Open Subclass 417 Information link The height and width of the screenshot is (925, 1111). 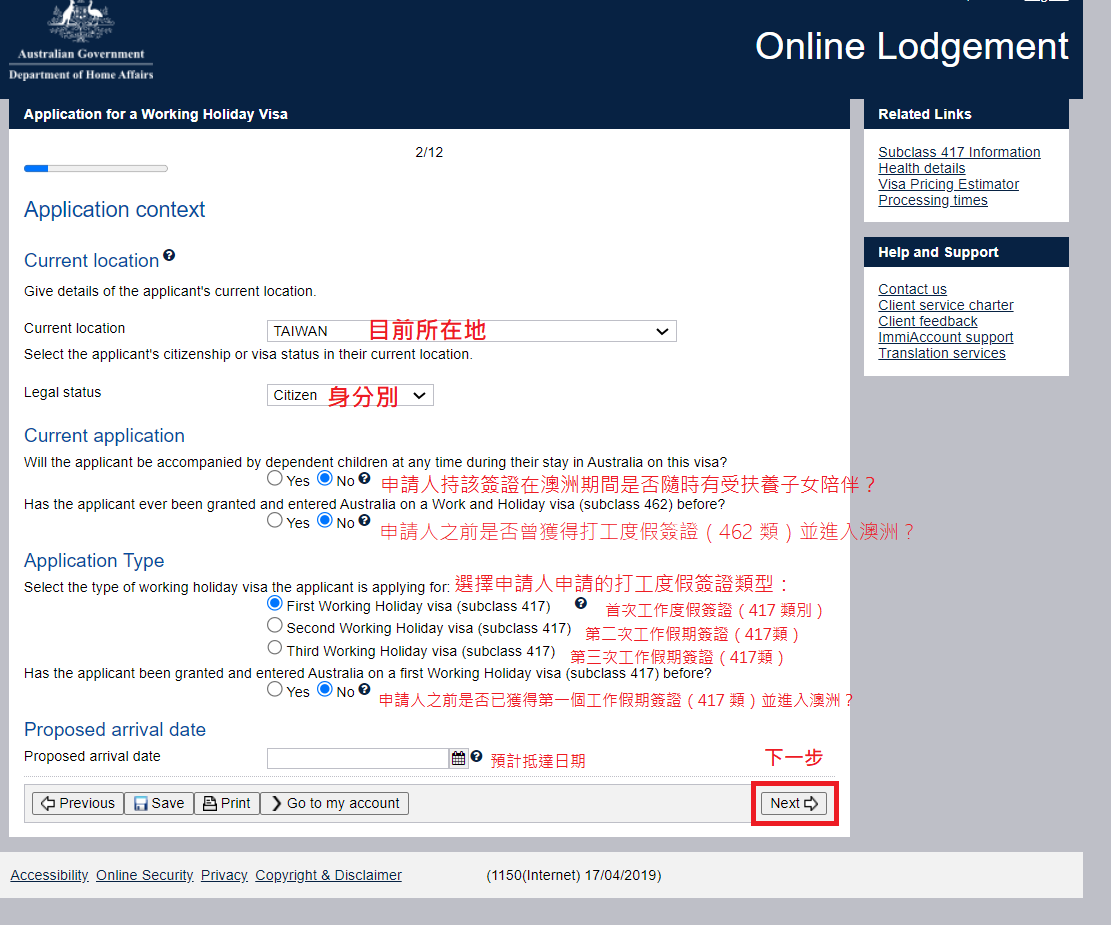coord(959,152)
